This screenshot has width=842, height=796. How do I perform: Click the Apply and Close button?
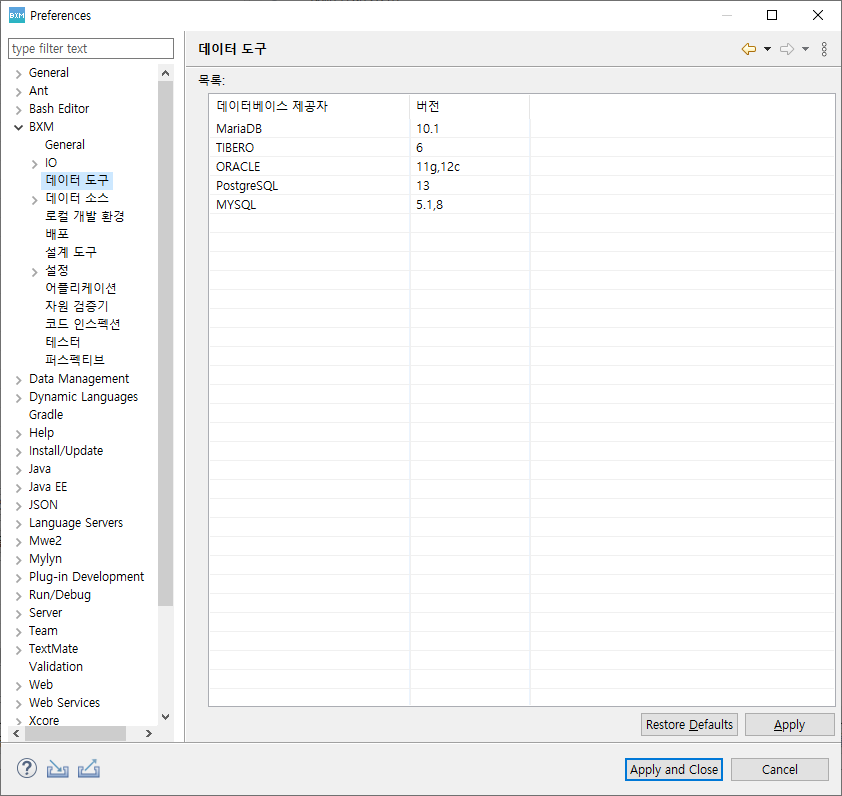[x=674, y=769]
